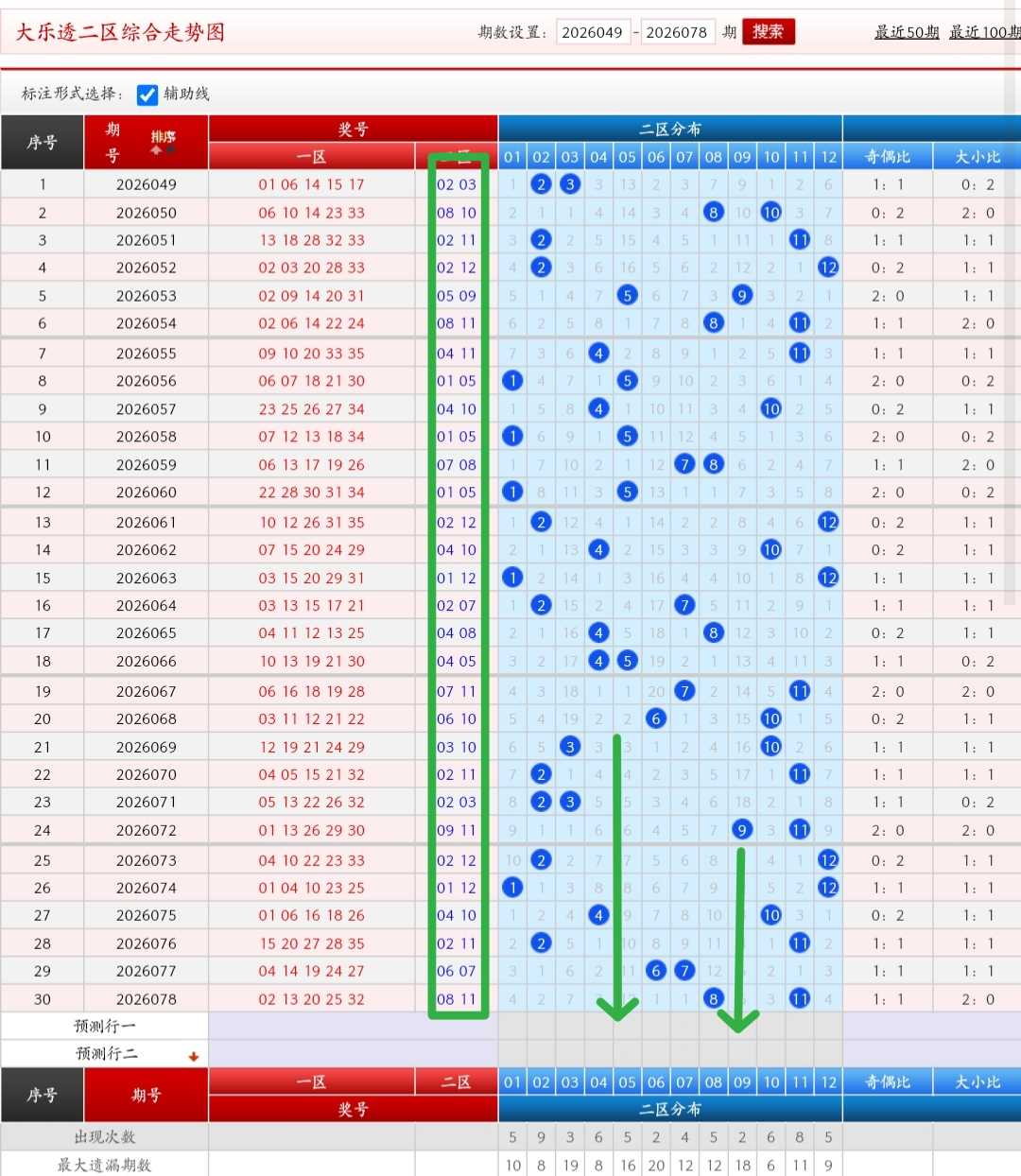Click the end period field 2026078

[x=677, y=32]
